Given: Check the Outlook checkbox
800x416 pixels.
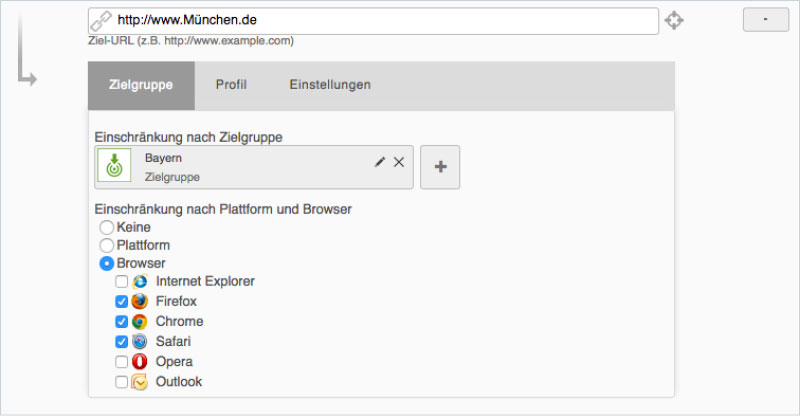Looking at the screenshot, I should coord(121,381).
